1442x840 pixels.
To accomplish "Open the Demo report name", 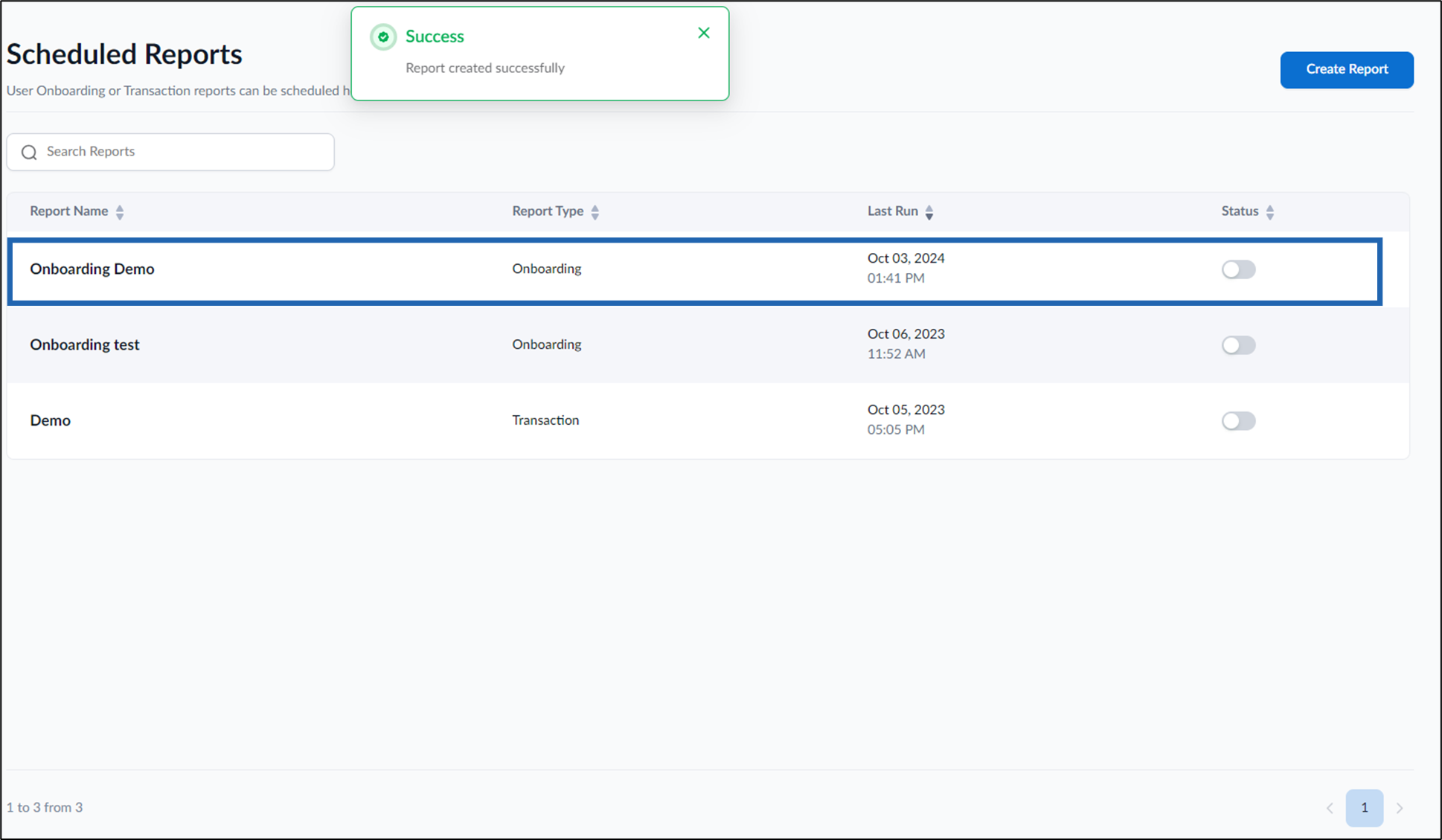I will 50,420.
